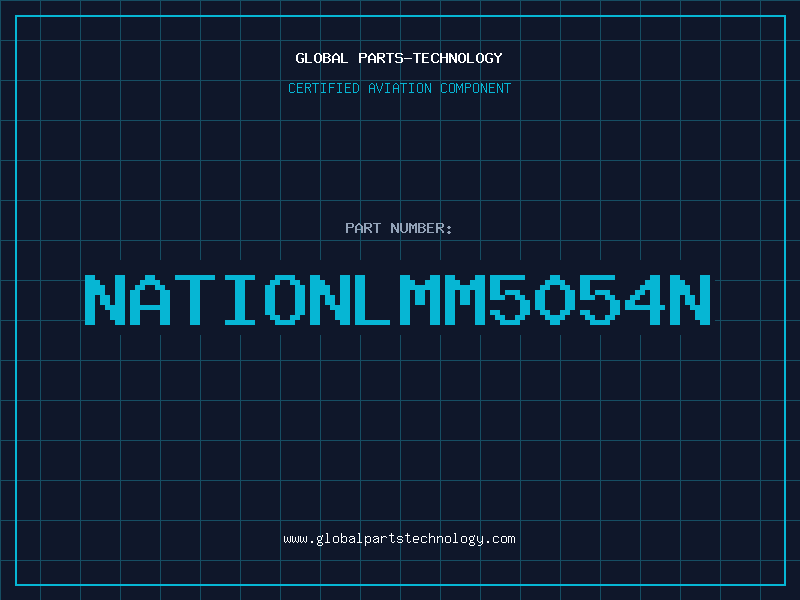The width and height of the screenshot is (800, 600).
Task: Click the PART NUMBER: label
Action: (398, 228)
